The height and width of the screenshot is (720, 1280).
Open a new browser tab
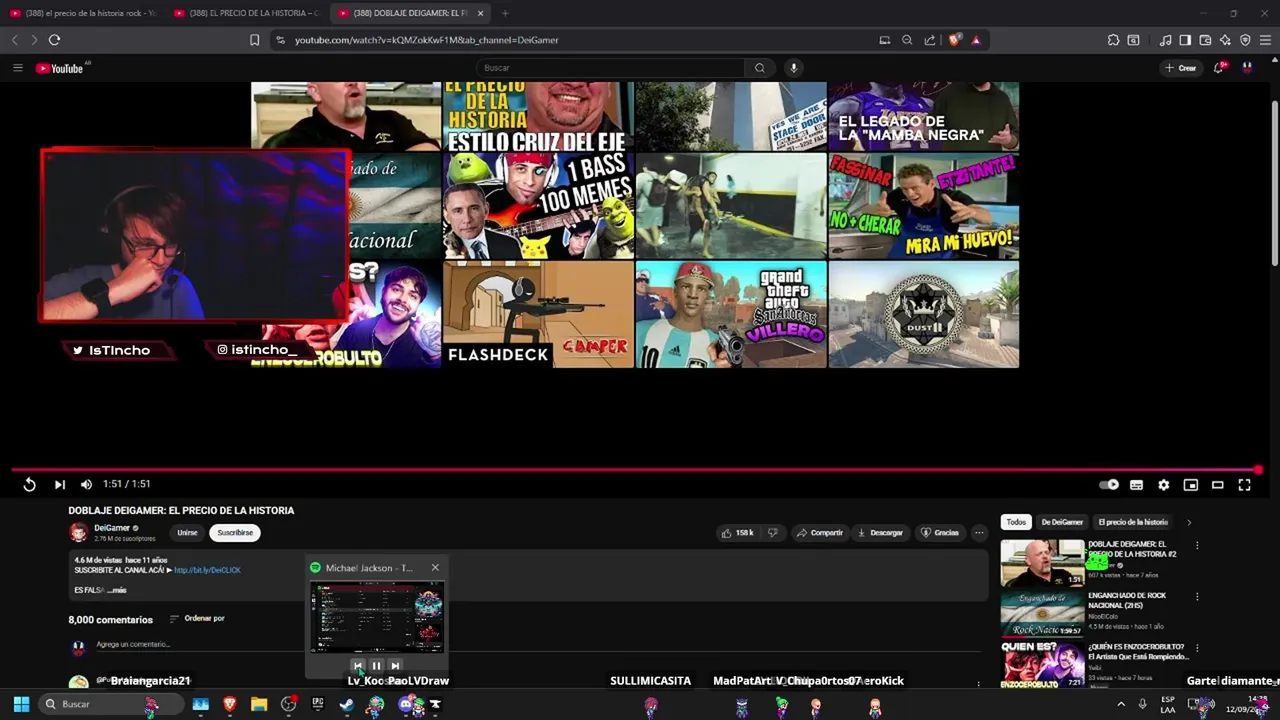pos(505,13)
